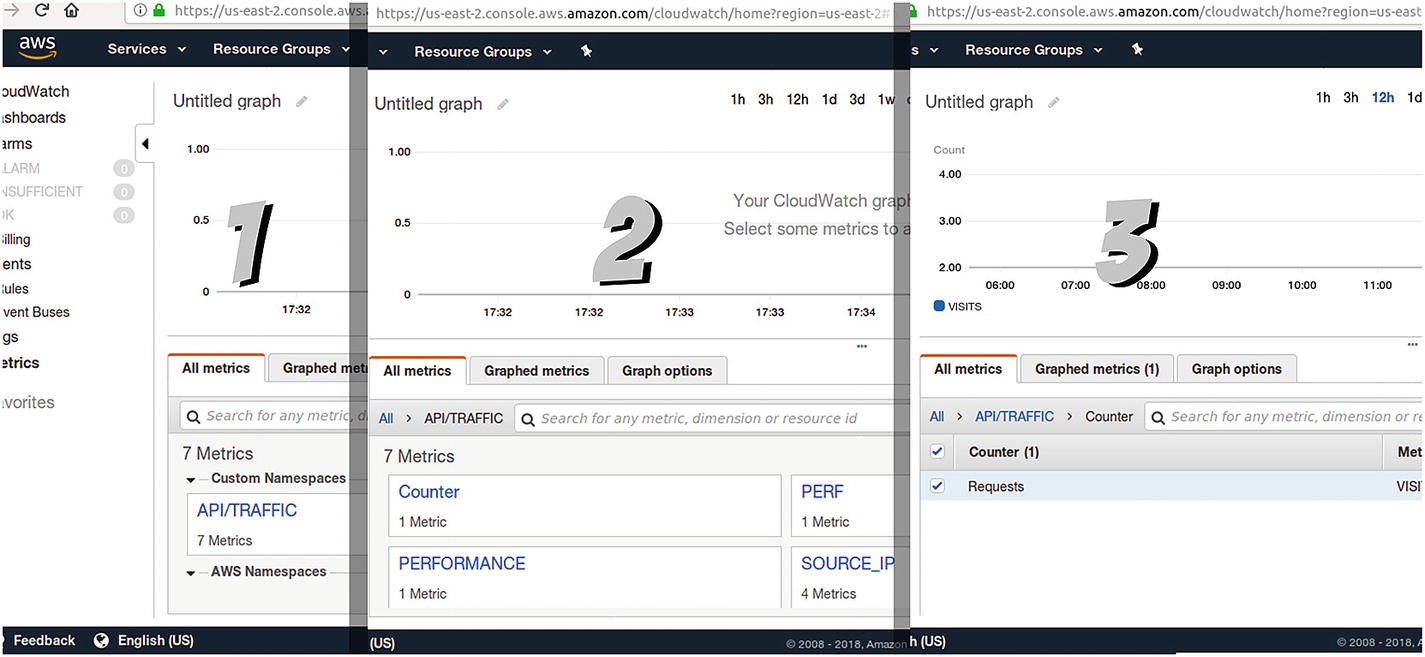This screenshot has width=1425, height=657.
Task: Switch to the Graphed metrics tab in panel 2
Action: tap(537, 370)
